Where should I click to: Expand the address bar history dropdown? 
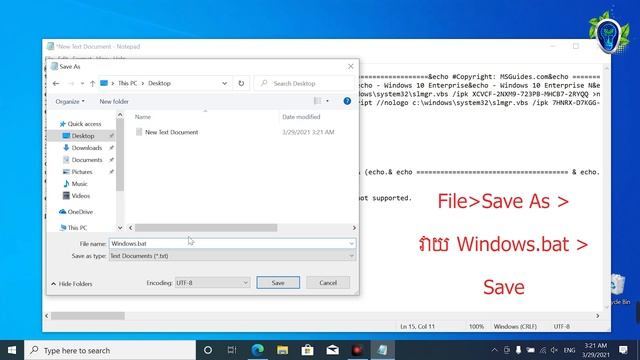pyautogui.click(x=224, y=83)
